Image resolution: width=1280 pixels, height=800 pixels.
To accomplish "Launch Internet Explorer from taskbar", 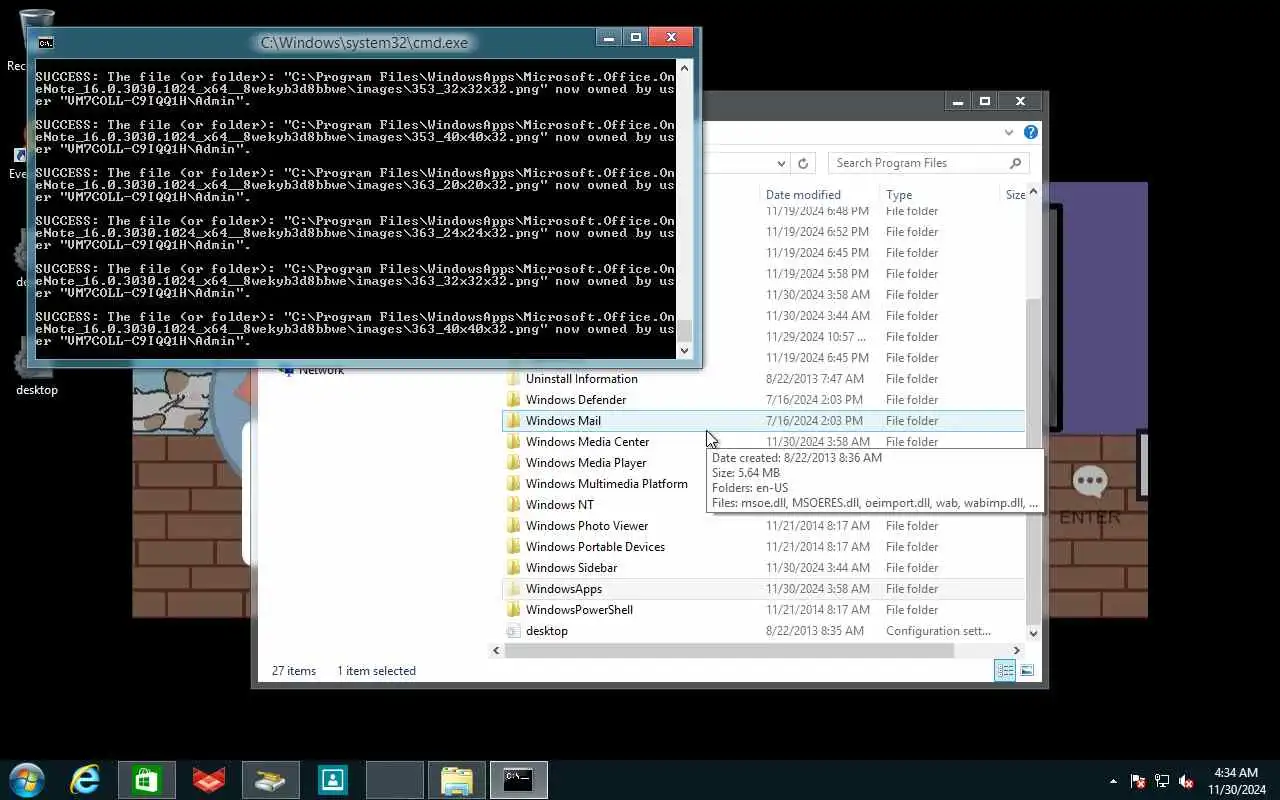I will [x=85, y=779].
